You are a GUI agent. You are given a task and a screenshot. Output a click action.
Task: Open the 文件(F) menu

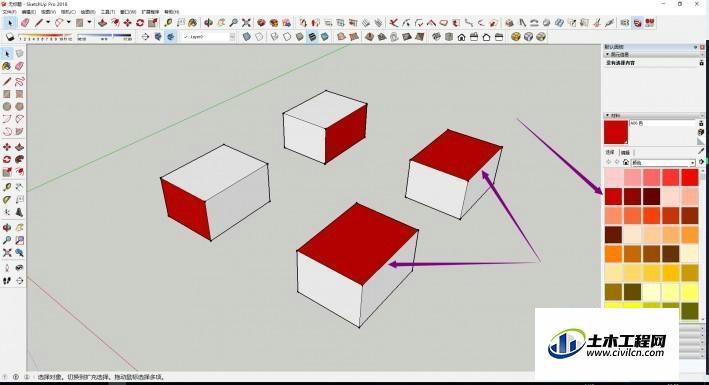pos(9,12)
